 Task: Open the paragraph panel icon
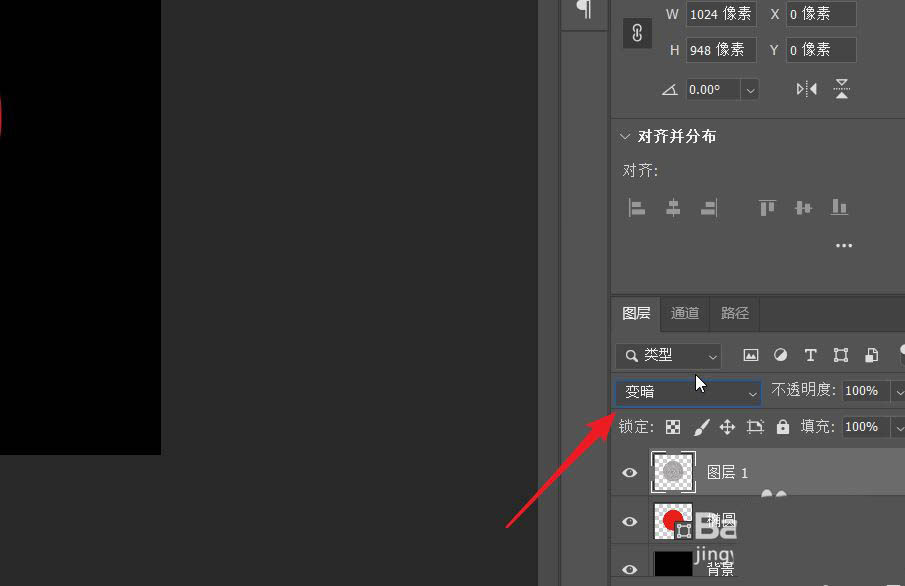585,9
